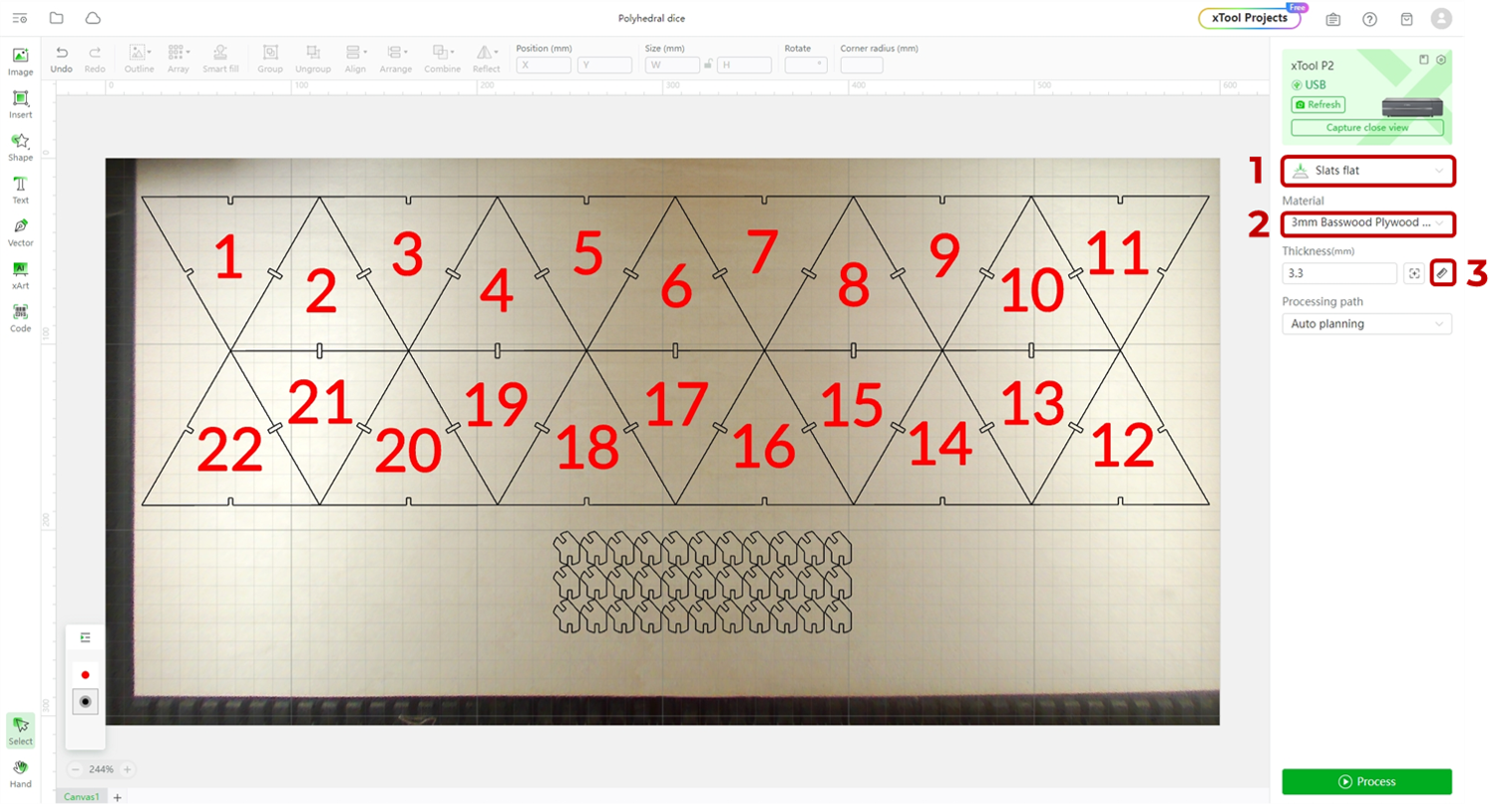The width and height of the screenshot is (1512, 804).
Task: Switch to the Hand pan tool
Action: pyautogui.click(x=20, y=773)
